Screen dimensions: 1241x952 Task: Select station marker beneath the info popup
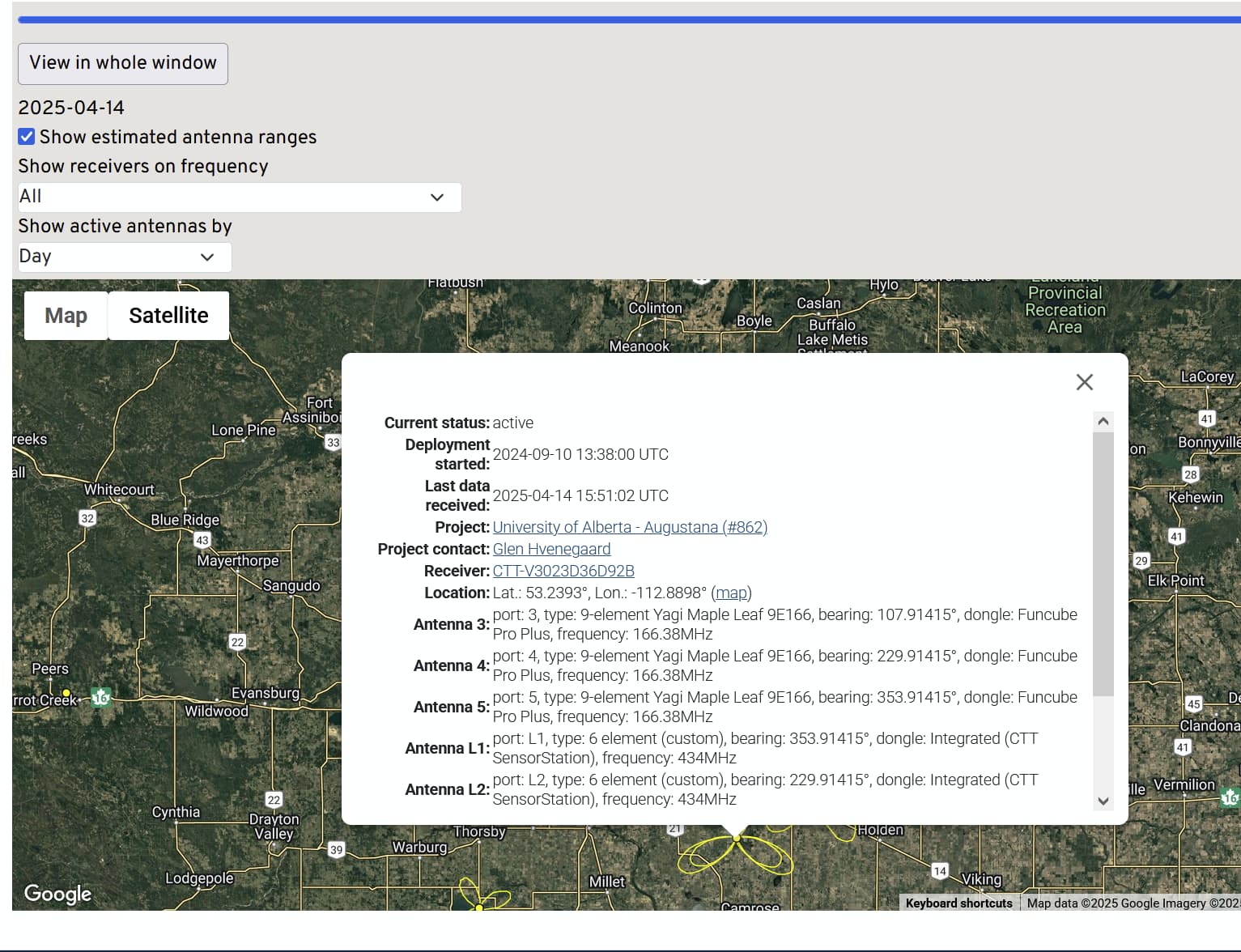[737, 839]
